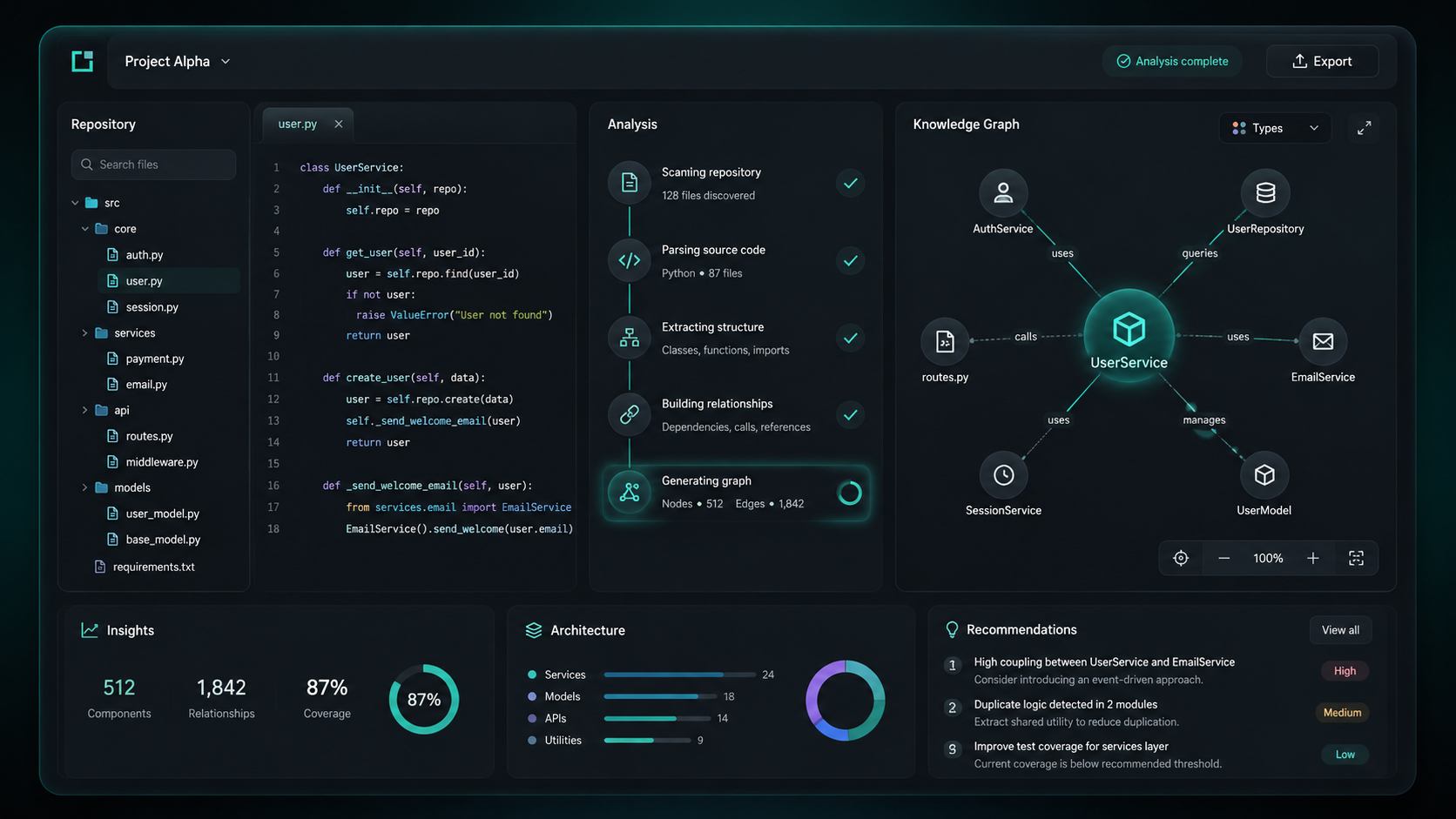Click the APIs legend dot
The image size is (1456, 819).
pos(532,718)
